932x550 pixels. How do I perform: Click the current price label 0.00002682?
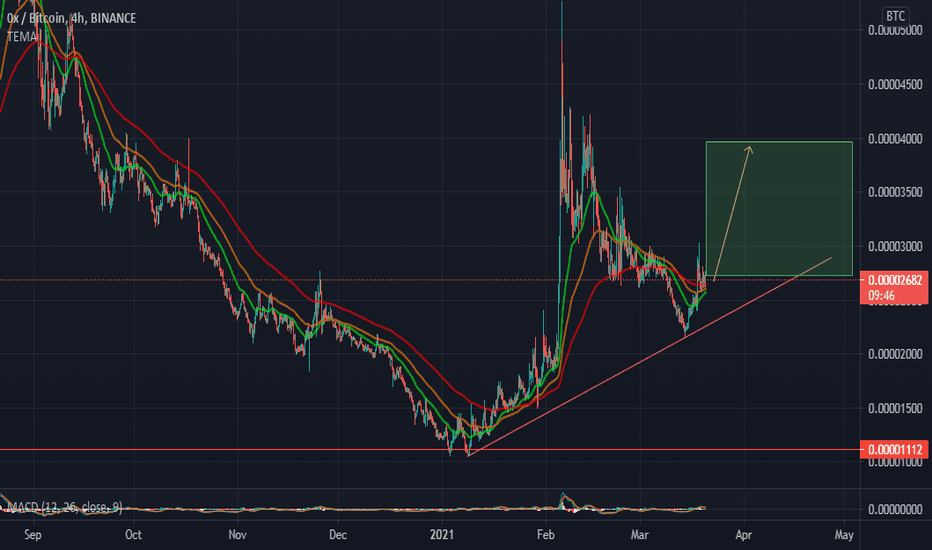pyautogui.click(x=895, y=280)
